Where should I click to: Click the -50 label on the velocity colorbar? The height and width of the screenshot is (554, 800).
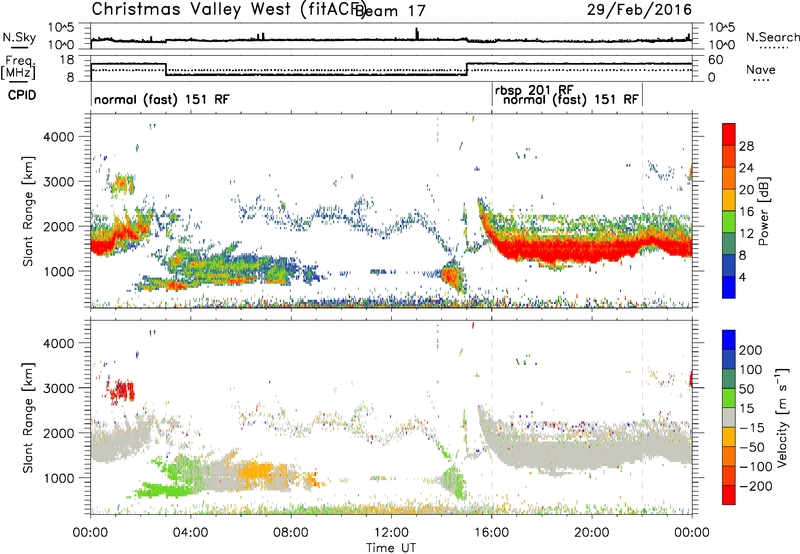[752, 447]
